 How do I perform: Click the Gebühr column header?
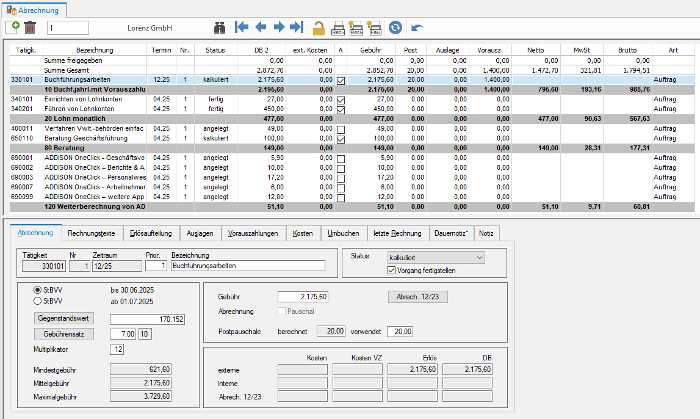pyautogui.click(x=371, y=50)
